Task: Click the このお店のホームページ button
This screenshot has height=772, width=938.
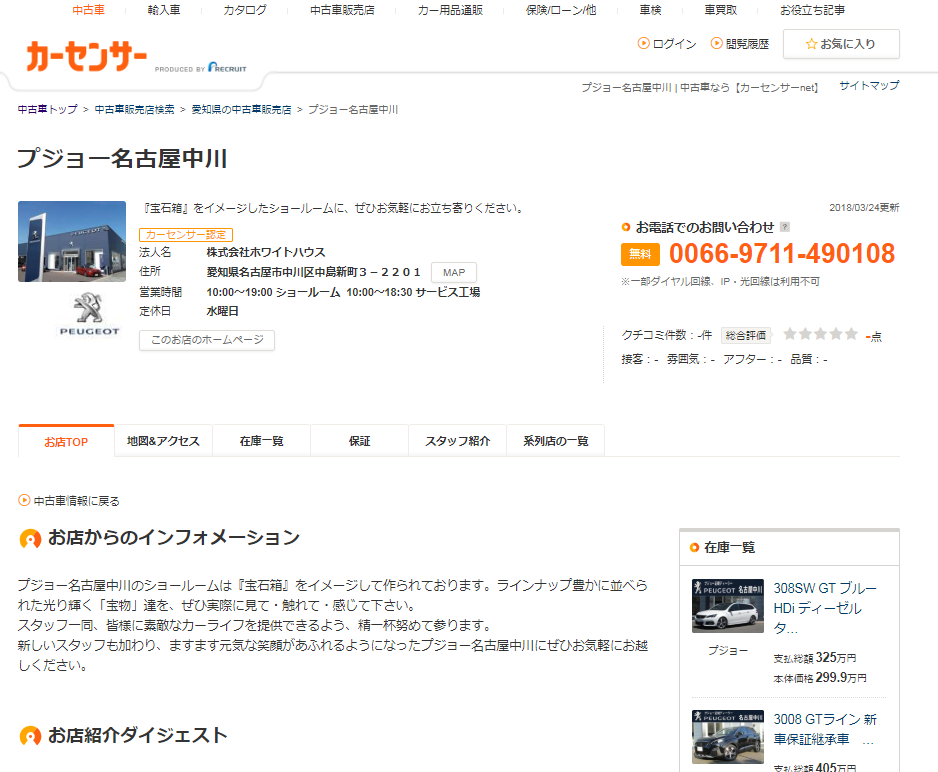Action: click(x=207, y=340)
